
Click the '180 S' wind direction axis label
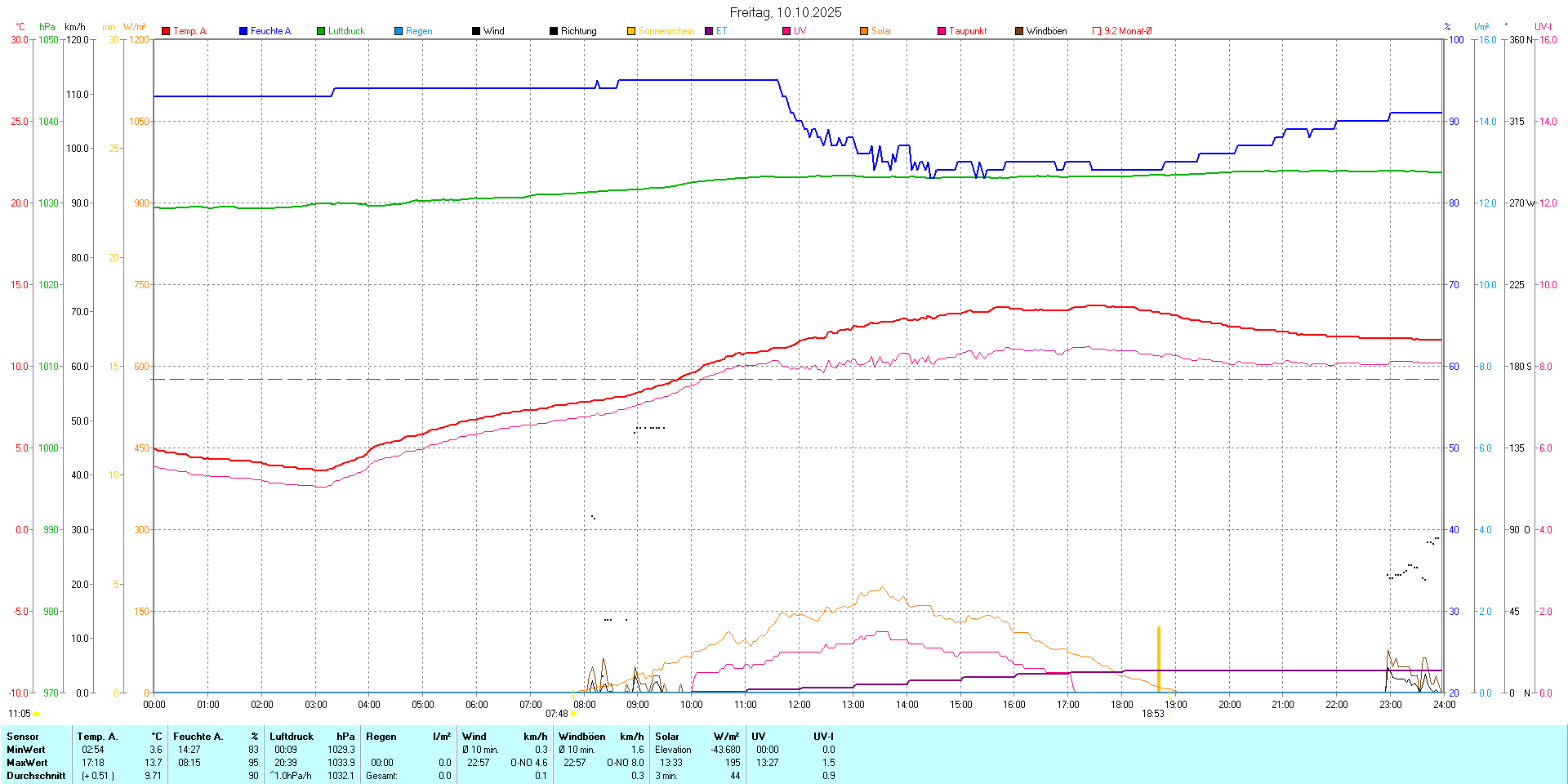[x=1521, y=367]
